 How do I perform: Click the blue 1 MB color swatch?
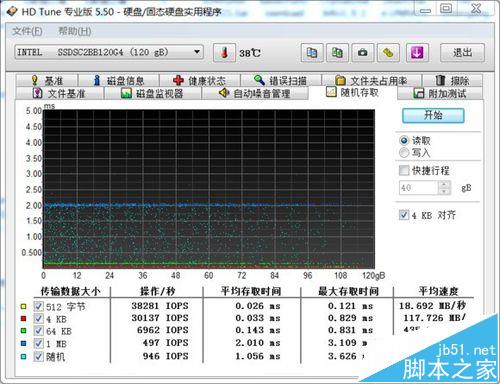[x=23, y=343]
